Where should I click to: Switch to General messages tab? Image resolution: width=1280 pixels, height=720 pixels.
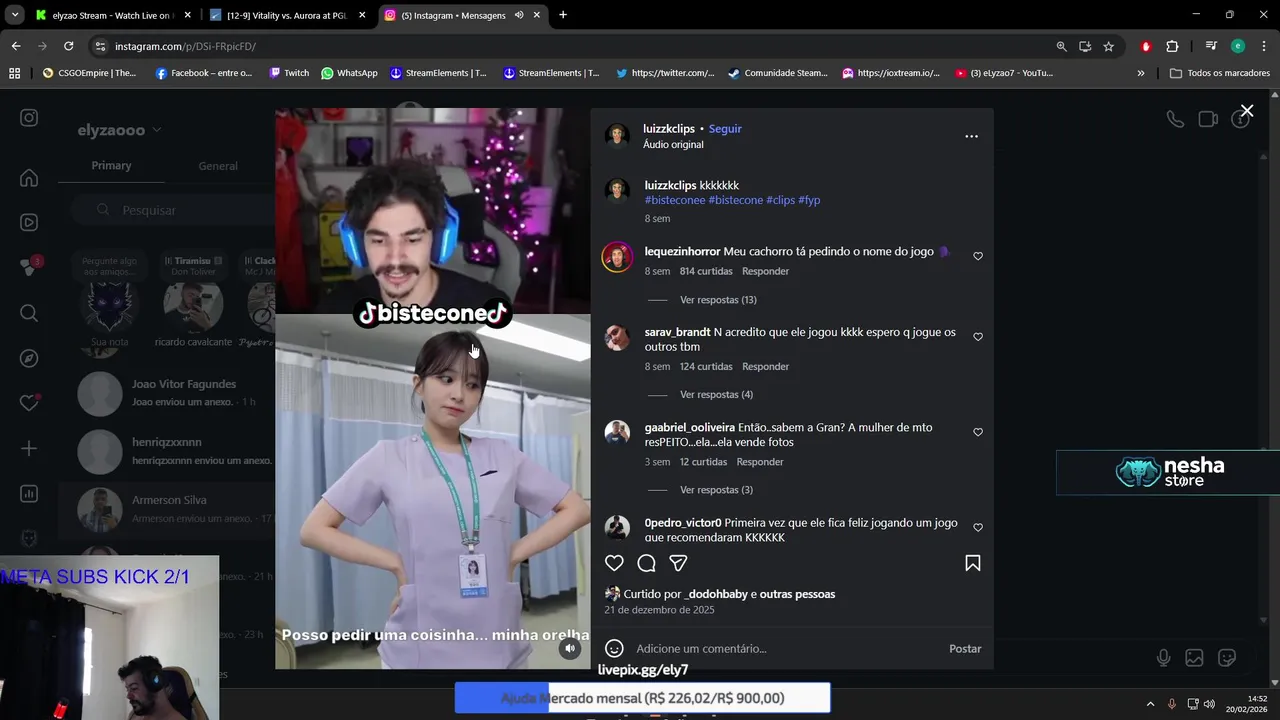[x=218, y=166]
